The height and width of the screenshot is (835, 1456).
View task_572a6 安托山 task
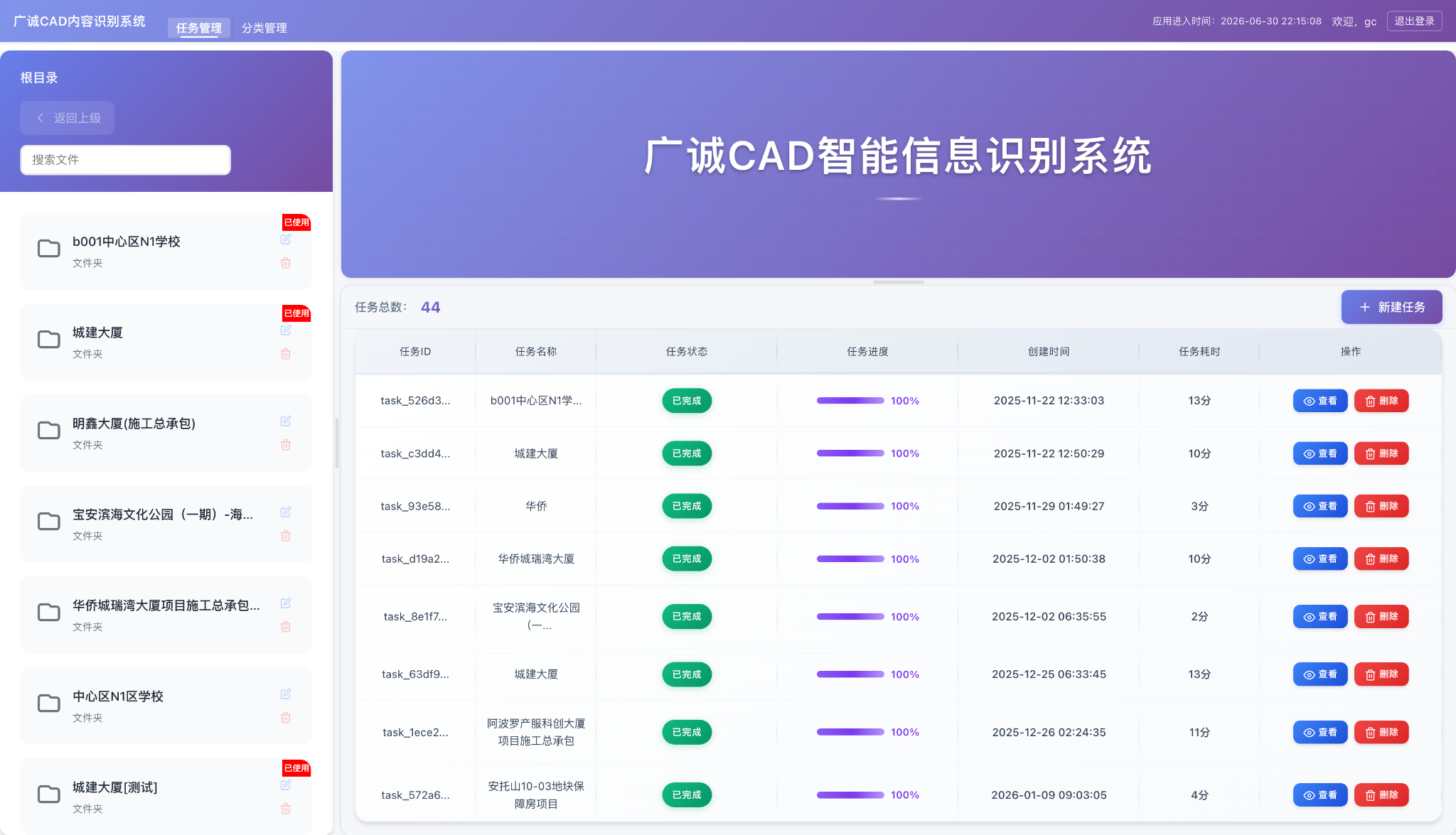coord(1320,794)
